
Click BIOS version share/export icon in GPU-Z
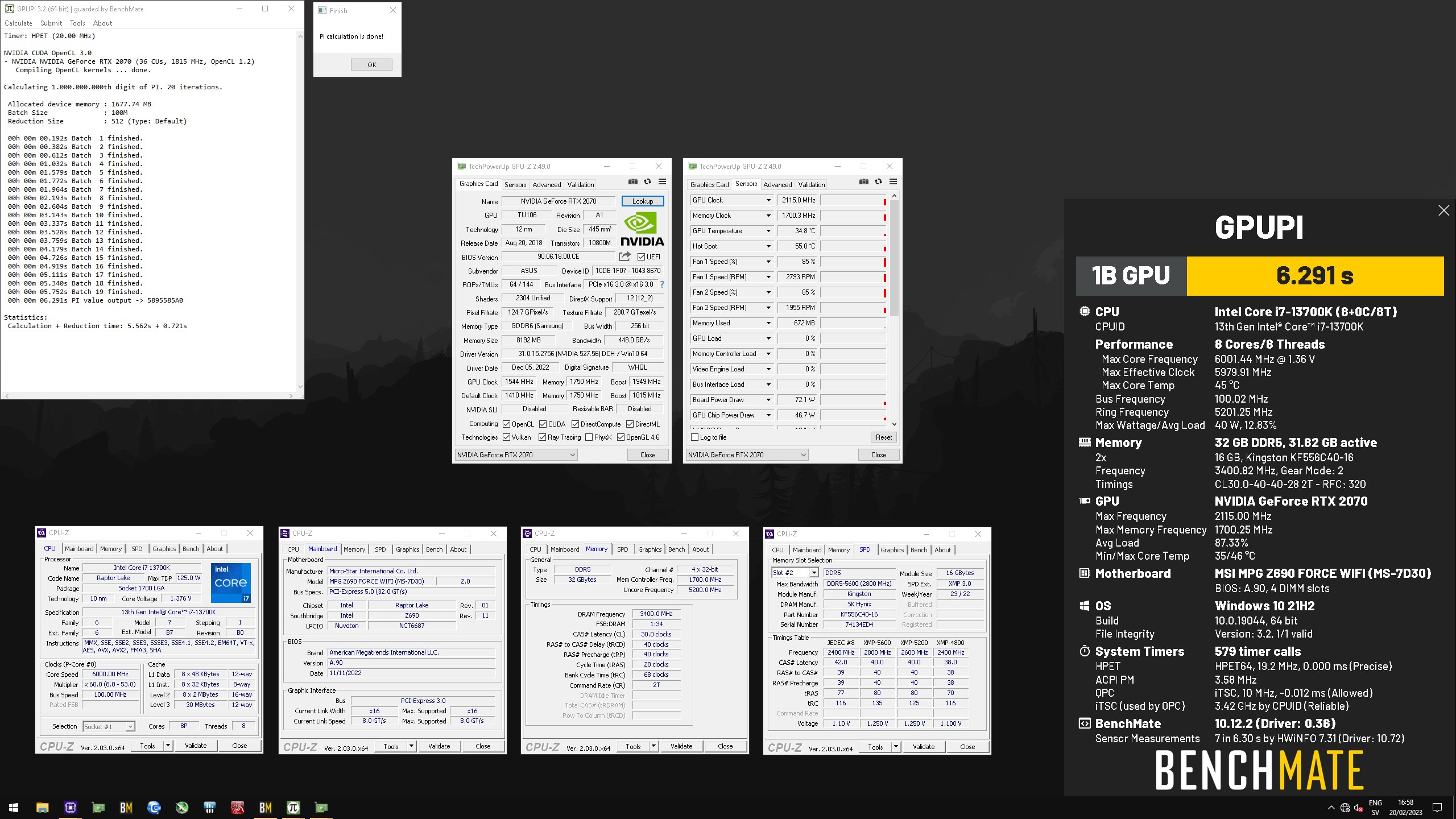pyautogui.click(x=624, y=257)
